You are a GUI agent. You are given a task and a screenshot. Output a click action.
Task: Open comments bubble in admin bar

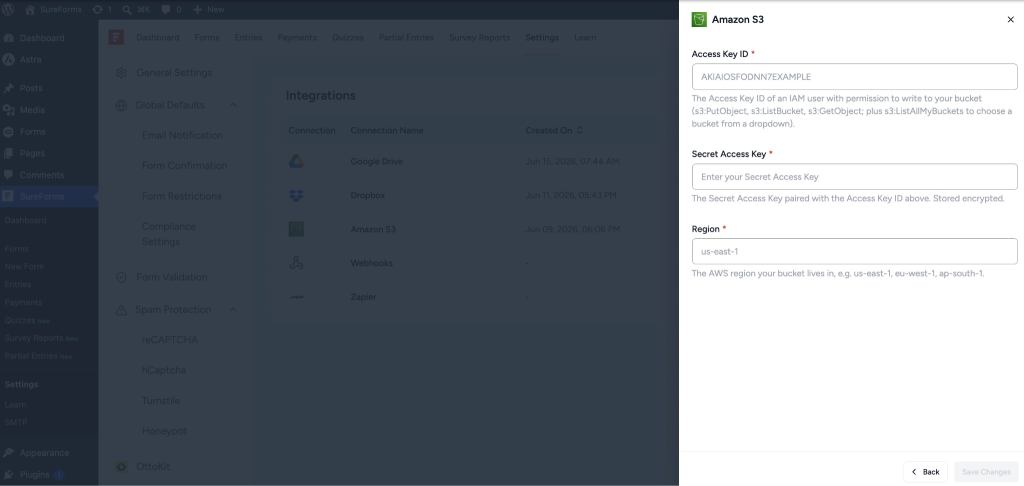point(171,9)
